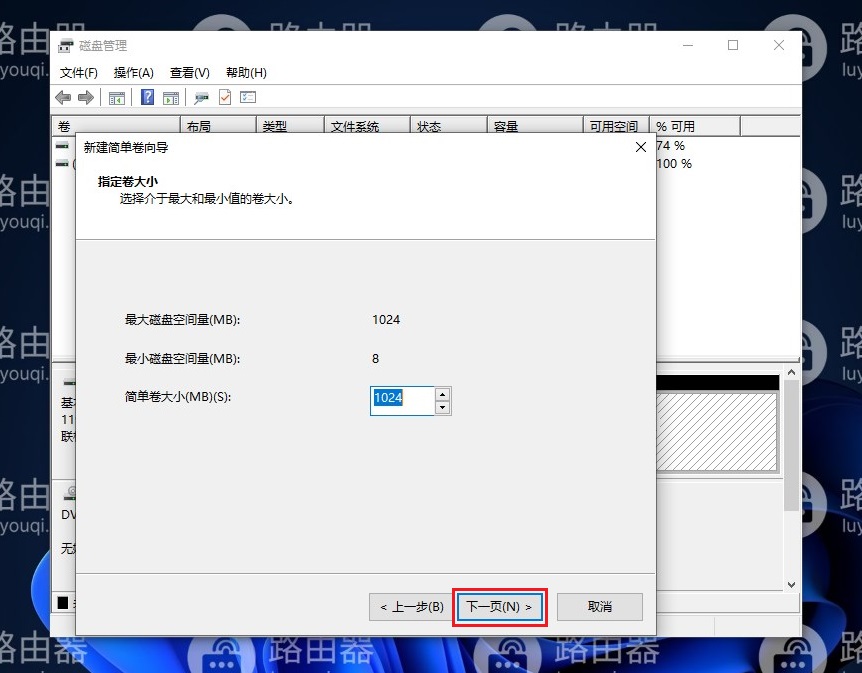Open the 操作(A) menu
The image size is (862, 673).
(x=134, y=73)
